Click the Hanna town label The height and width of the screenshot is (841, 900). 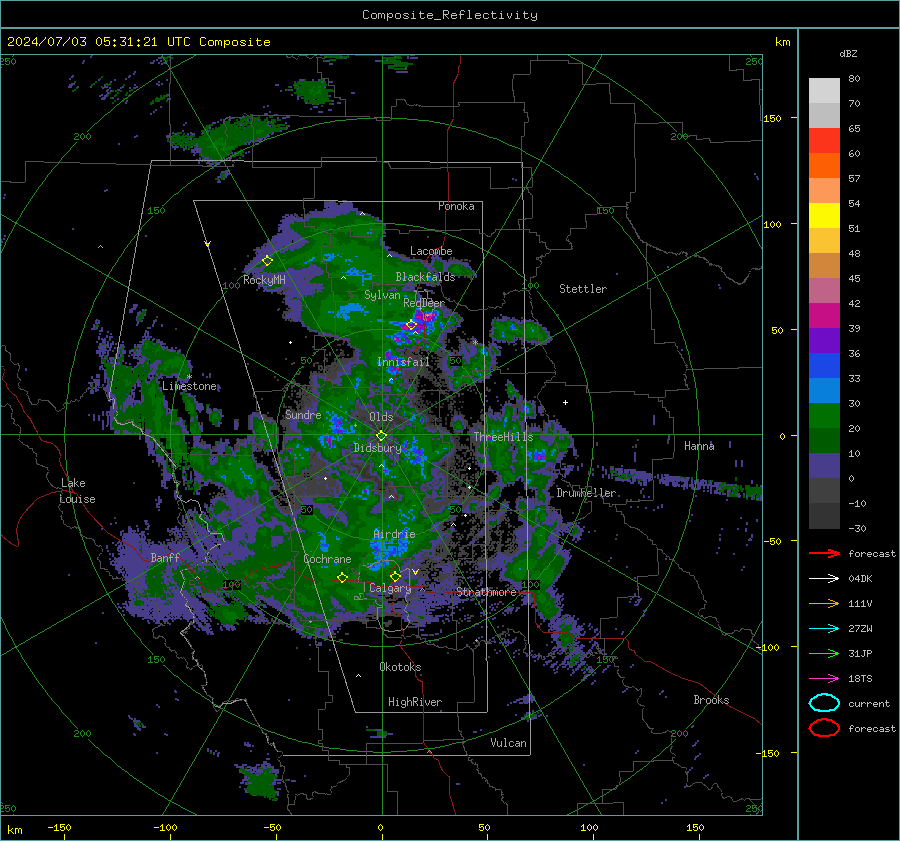coord(699,446)
